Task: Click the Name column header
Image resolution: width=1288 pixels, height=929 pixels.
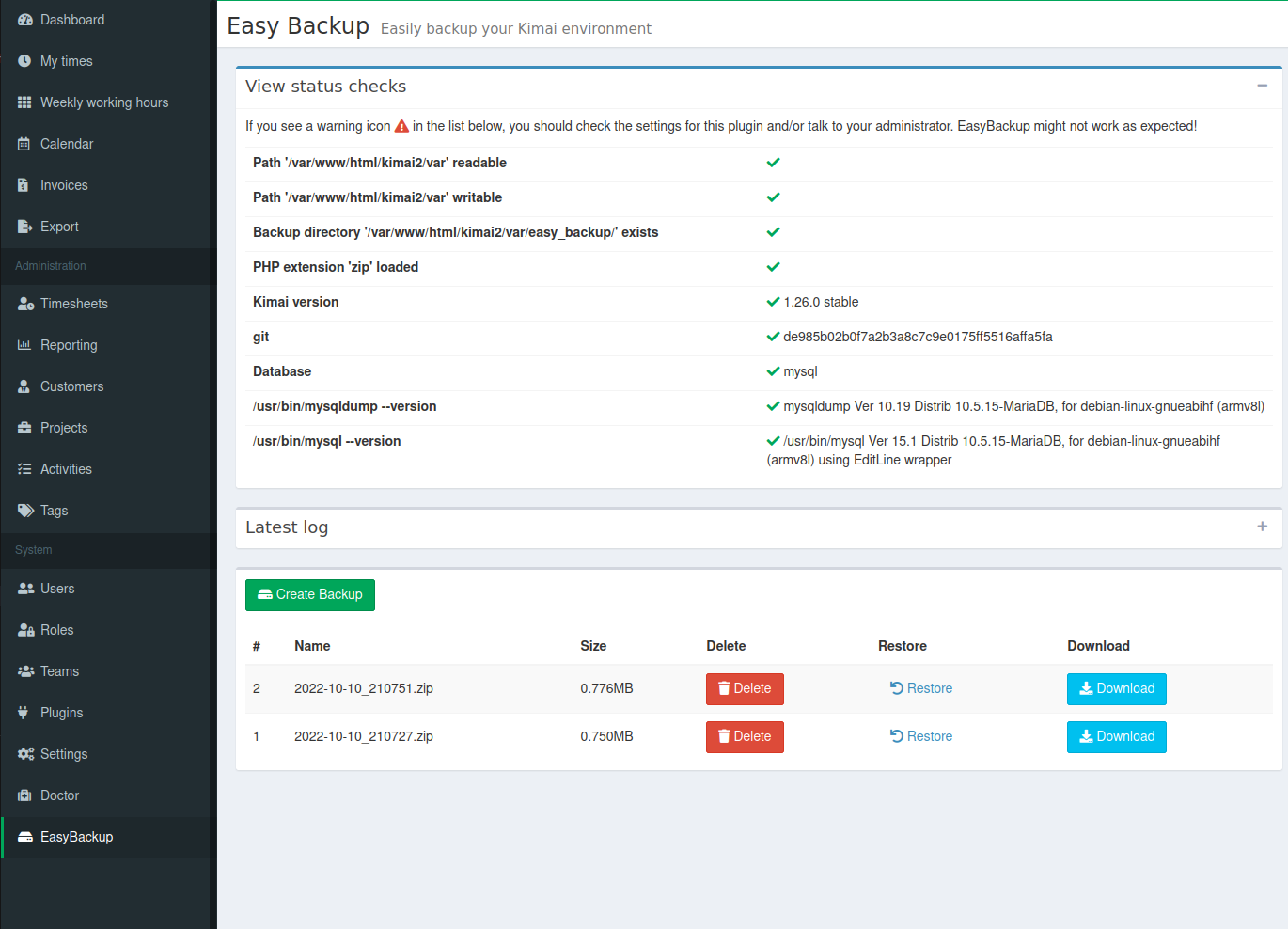Action: (312, 646)
